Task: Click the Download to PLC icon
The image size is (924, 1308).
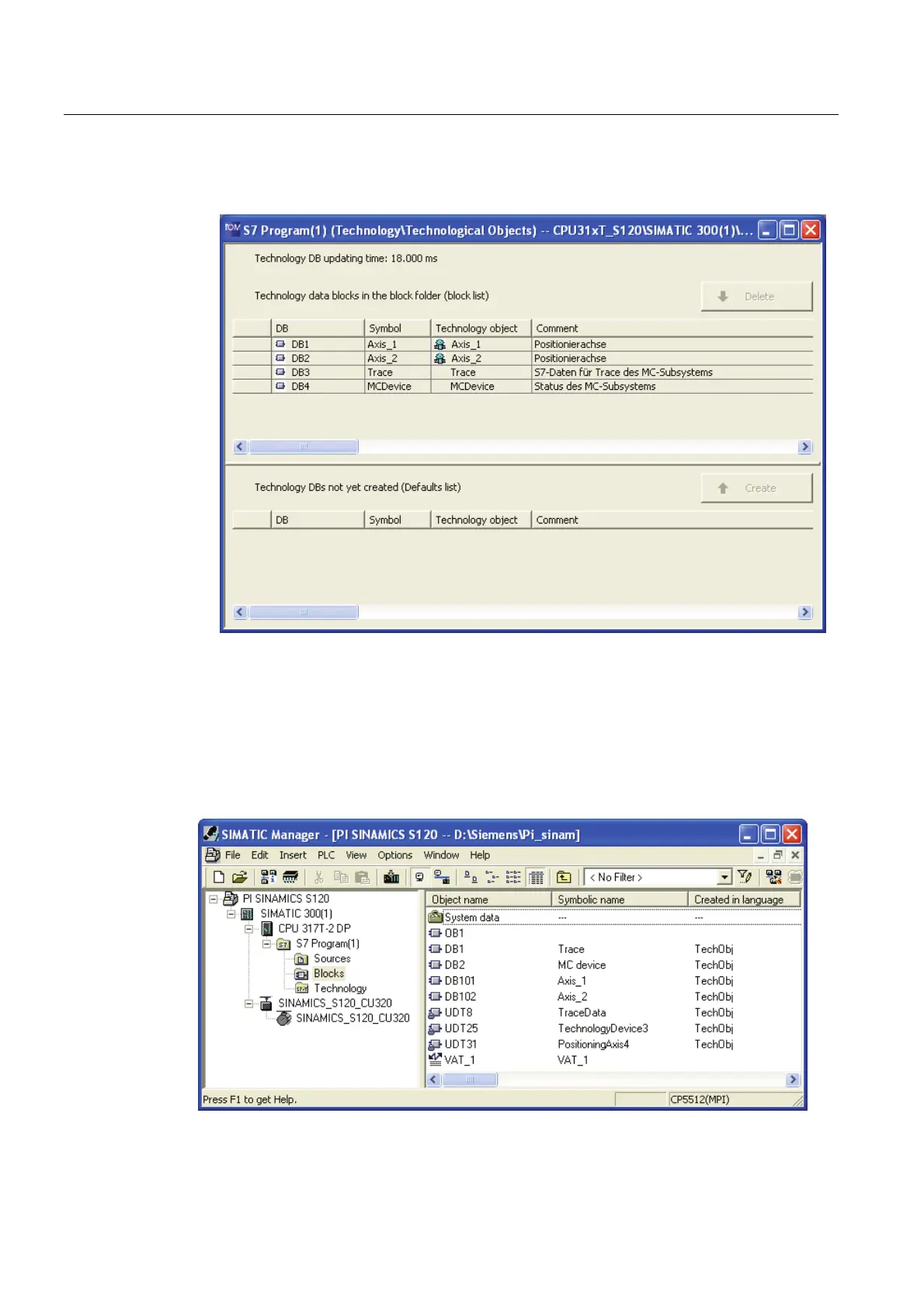Action: coord(391,877)
